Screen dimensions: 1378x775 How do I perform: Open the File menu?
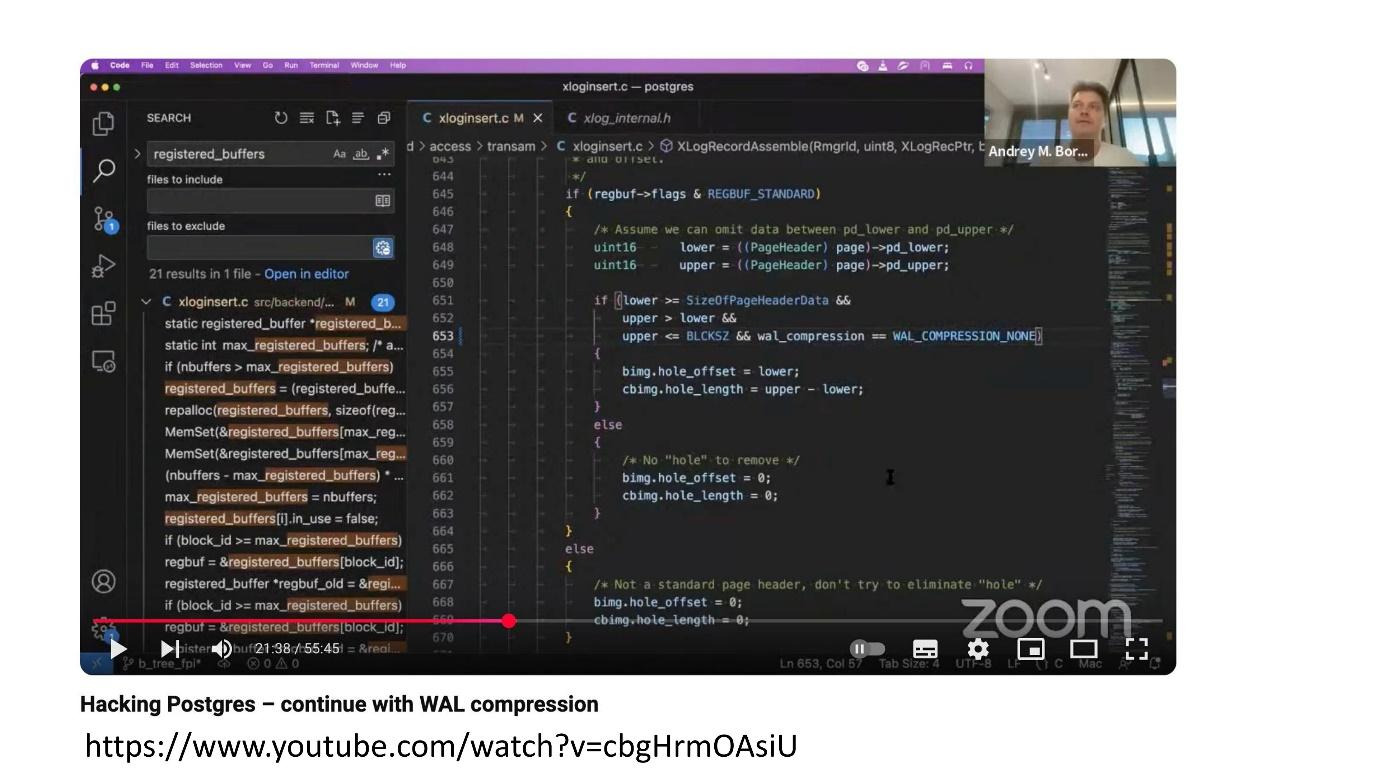tap(147, 66)
